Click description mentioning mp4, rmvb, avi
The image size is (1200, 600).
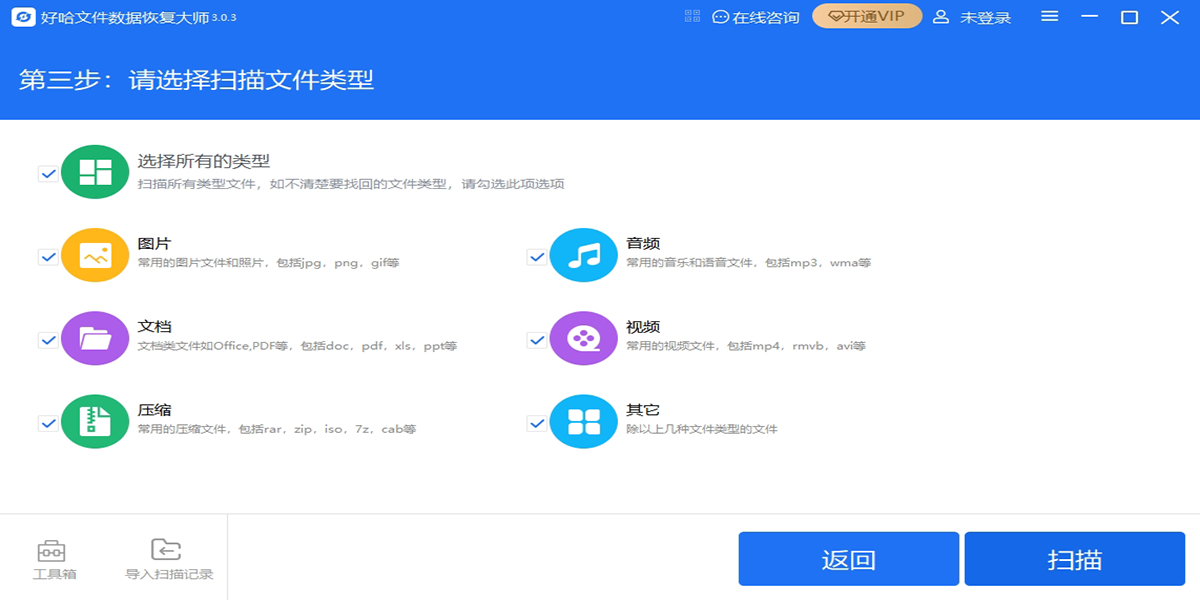coord(746,346)
